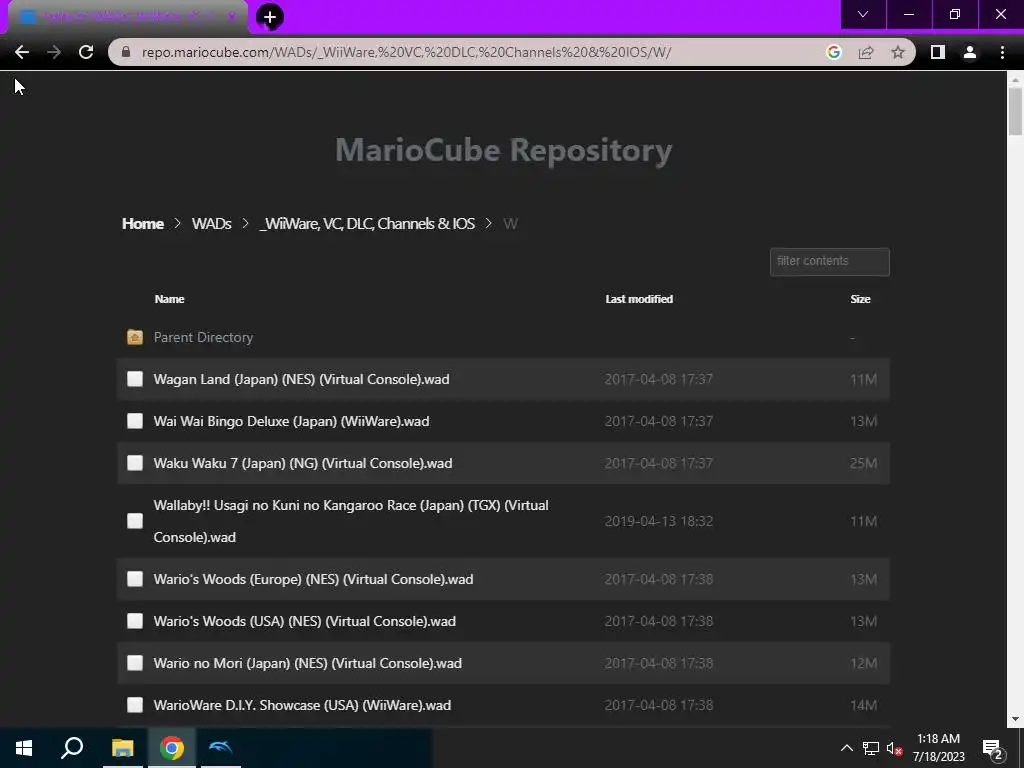Download Wario's Woods (Europe) wad
1024x768 pixels.
(313, 579)
